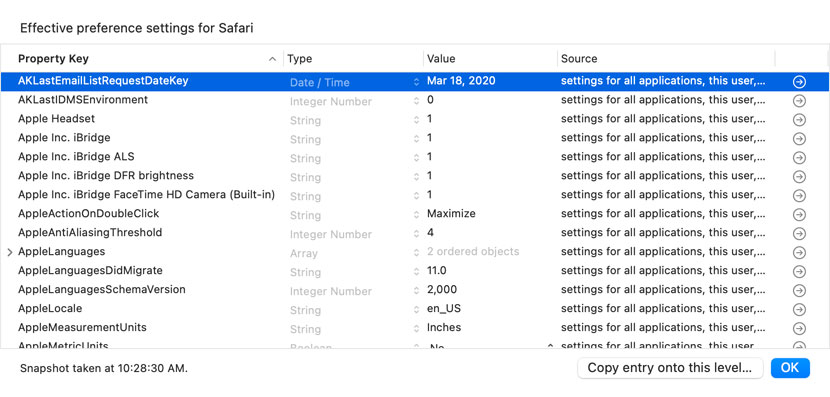Click arrow icon for AKLastEmailListRequestDateKey row

pos(799,82)
